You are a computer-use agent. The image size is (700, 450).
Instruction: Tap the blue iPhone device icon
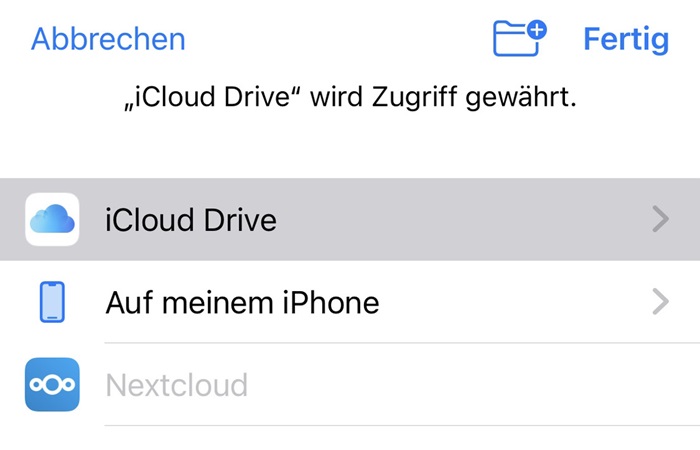52,302
